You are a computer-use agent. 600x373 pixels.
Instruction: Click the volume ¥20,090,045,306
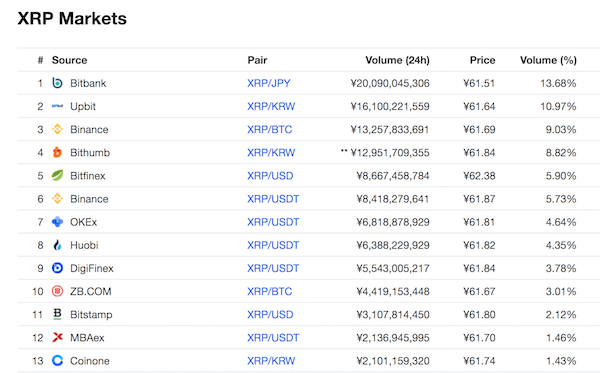tap(390, 83)
